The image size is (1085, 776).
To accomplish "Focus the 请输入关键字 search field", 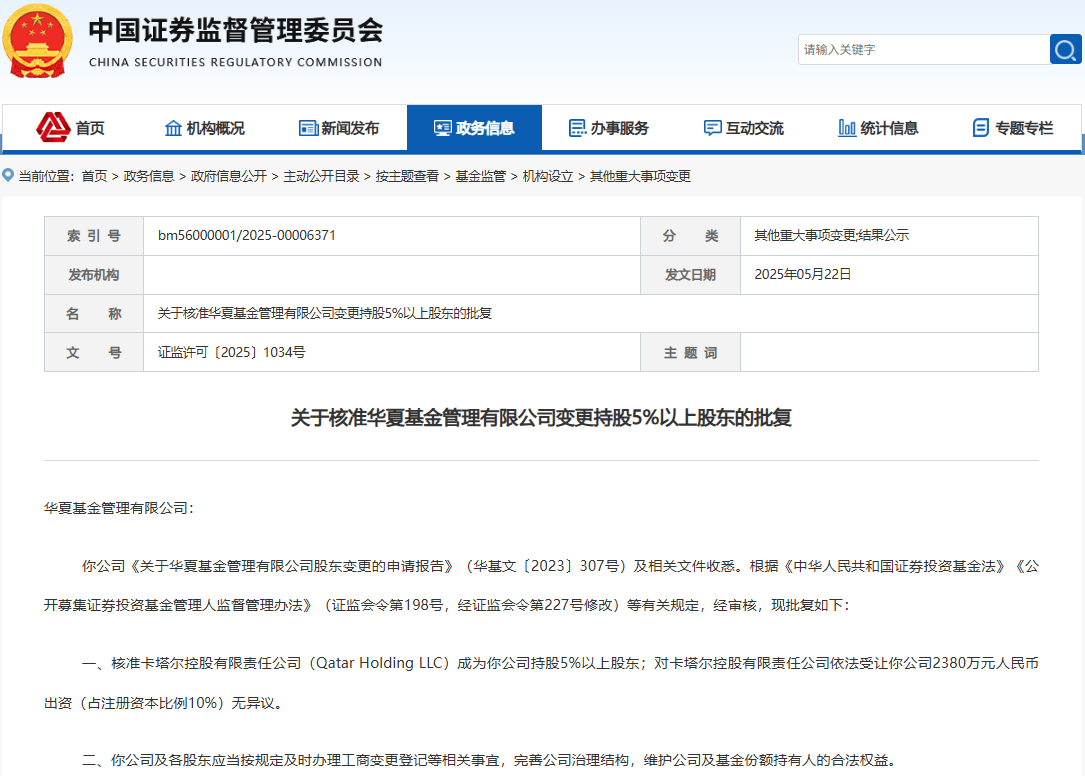I will click(924, 49).
